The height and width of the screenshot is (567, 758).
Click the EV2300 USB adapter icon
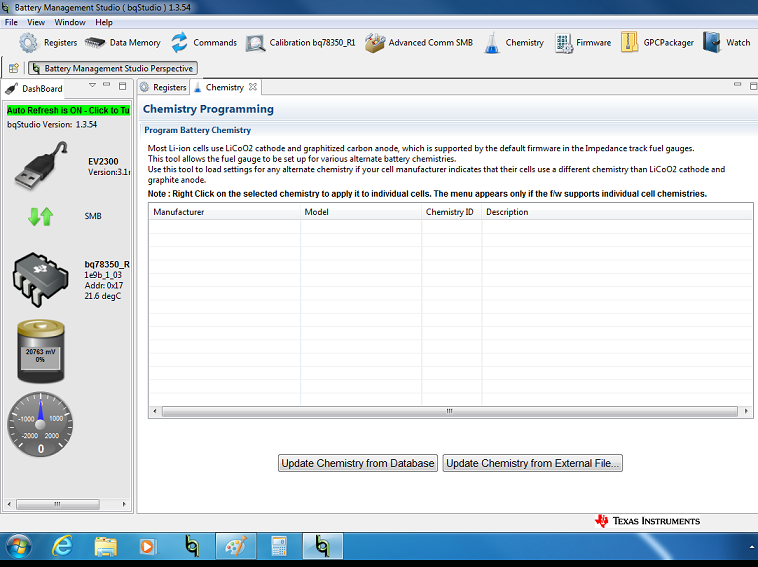pyautogui.click(x=41, y=166)
